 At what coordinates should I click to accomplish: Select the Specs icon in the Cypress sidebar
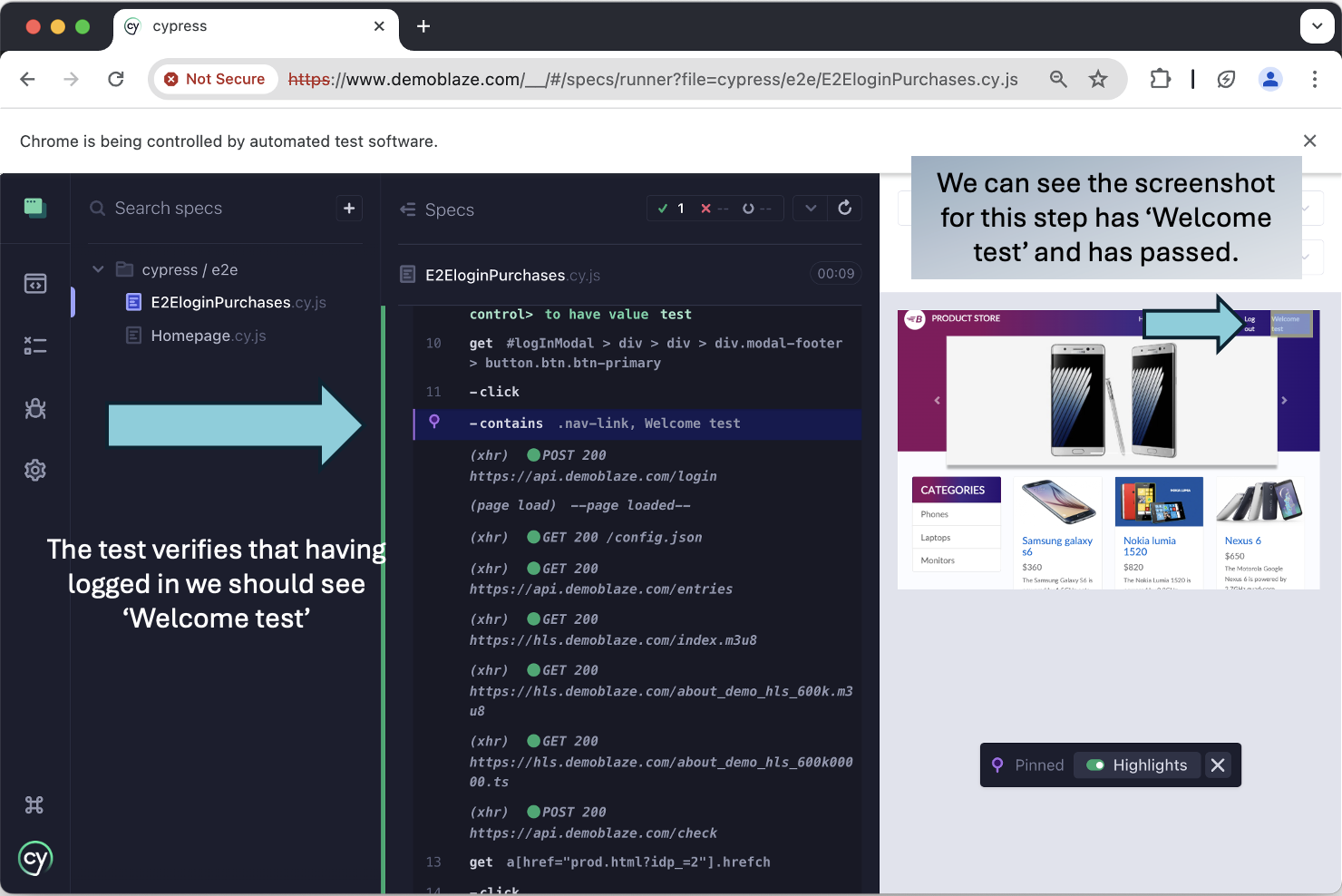pos(35,284)
